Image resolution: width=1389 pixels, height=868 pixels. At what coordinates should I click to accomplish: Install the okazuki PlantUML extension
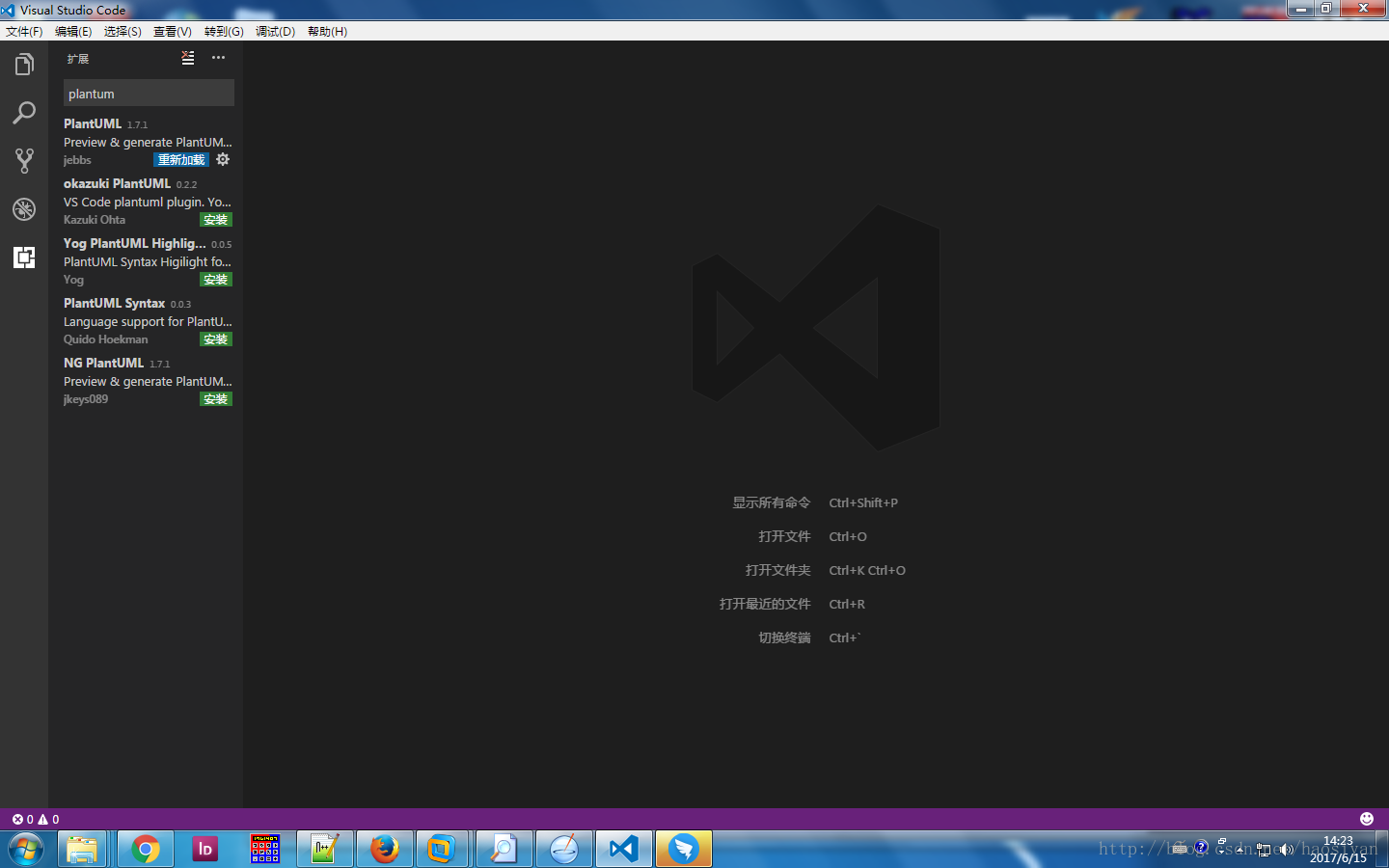216,220
